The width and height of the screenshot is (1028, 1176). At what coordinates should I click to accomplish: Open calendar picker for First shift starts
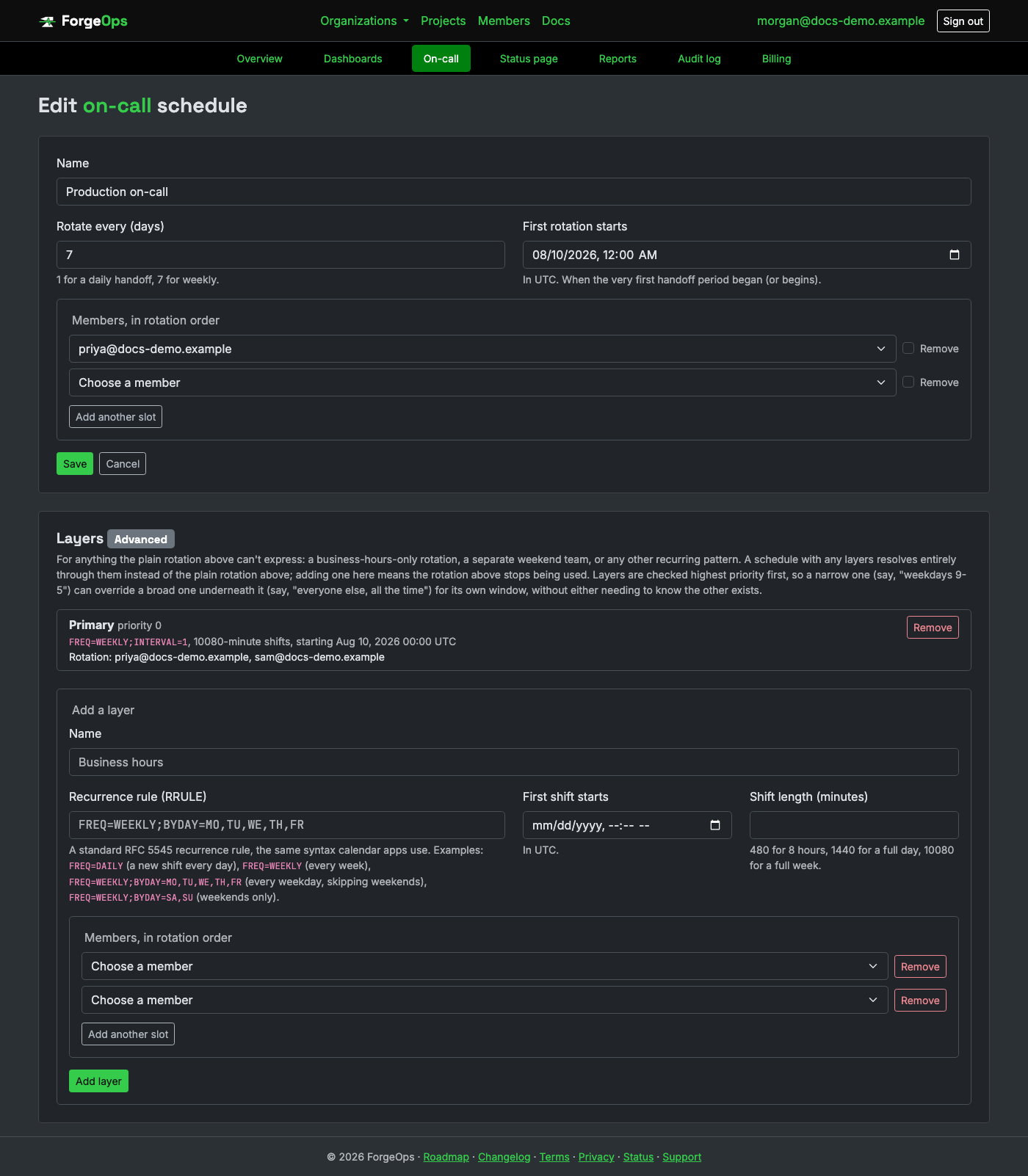pos(715,825)
